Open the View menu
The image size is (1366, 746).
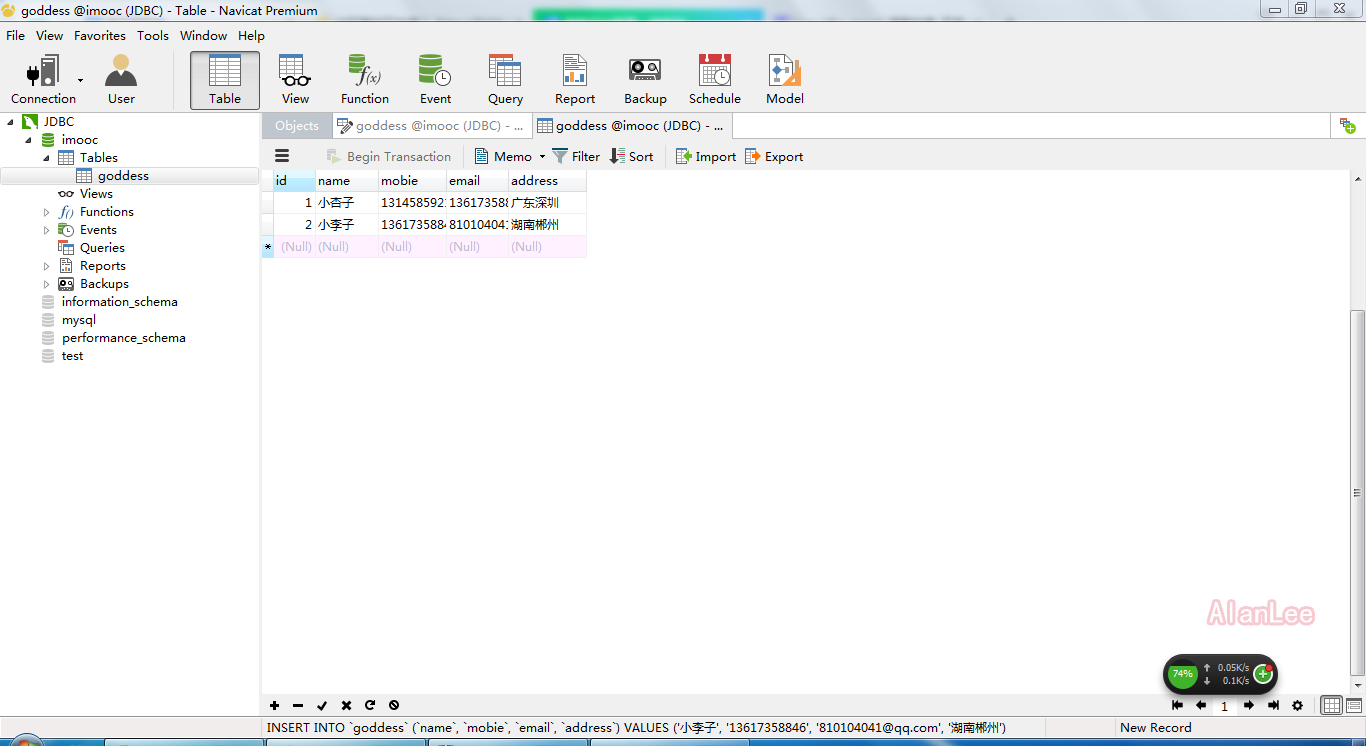[50, 35]
